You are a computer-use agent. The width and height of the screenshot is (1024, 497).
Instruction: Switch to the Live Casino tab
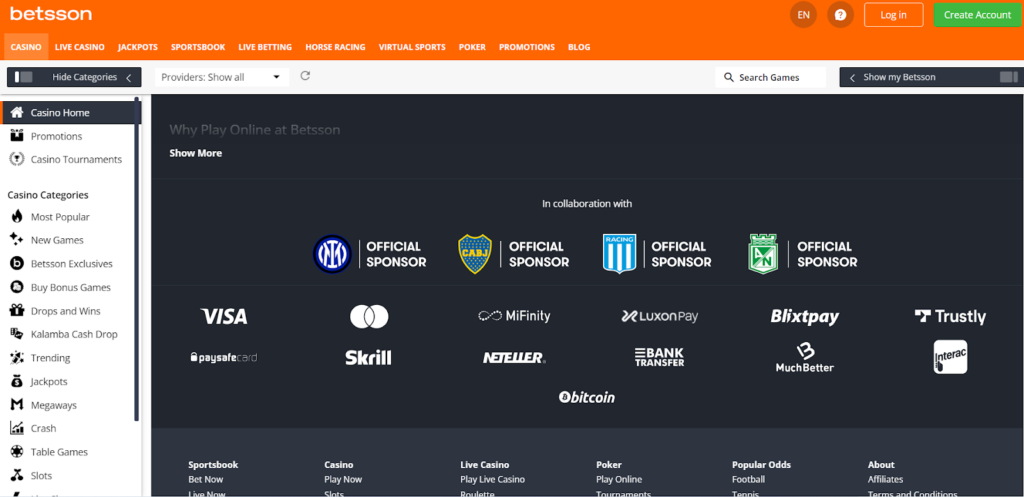(x=79, y=47)
